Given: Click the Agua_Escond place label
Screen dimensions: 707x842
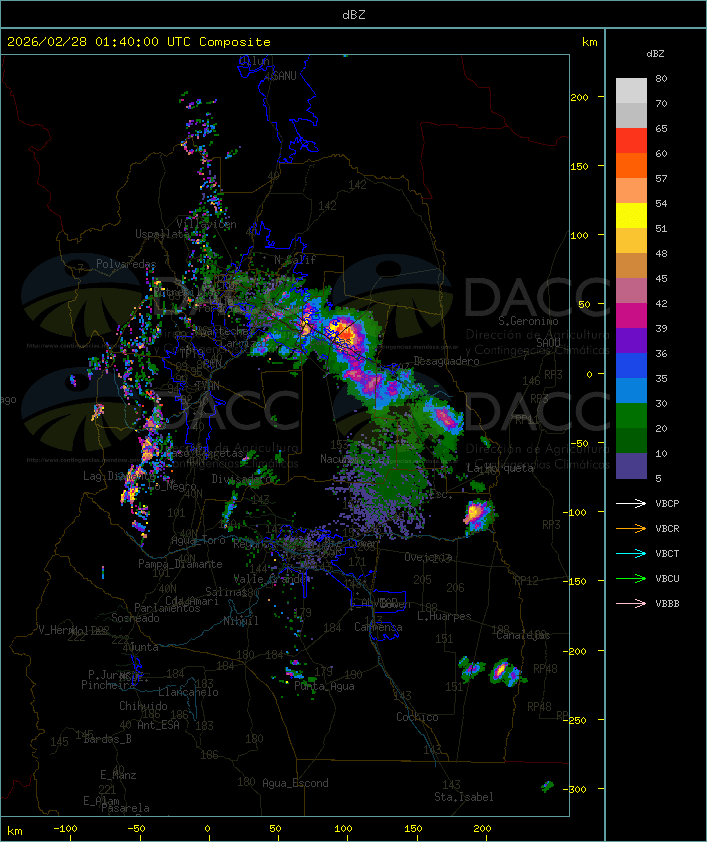Looking at the screenshot, I should (295, 783).
